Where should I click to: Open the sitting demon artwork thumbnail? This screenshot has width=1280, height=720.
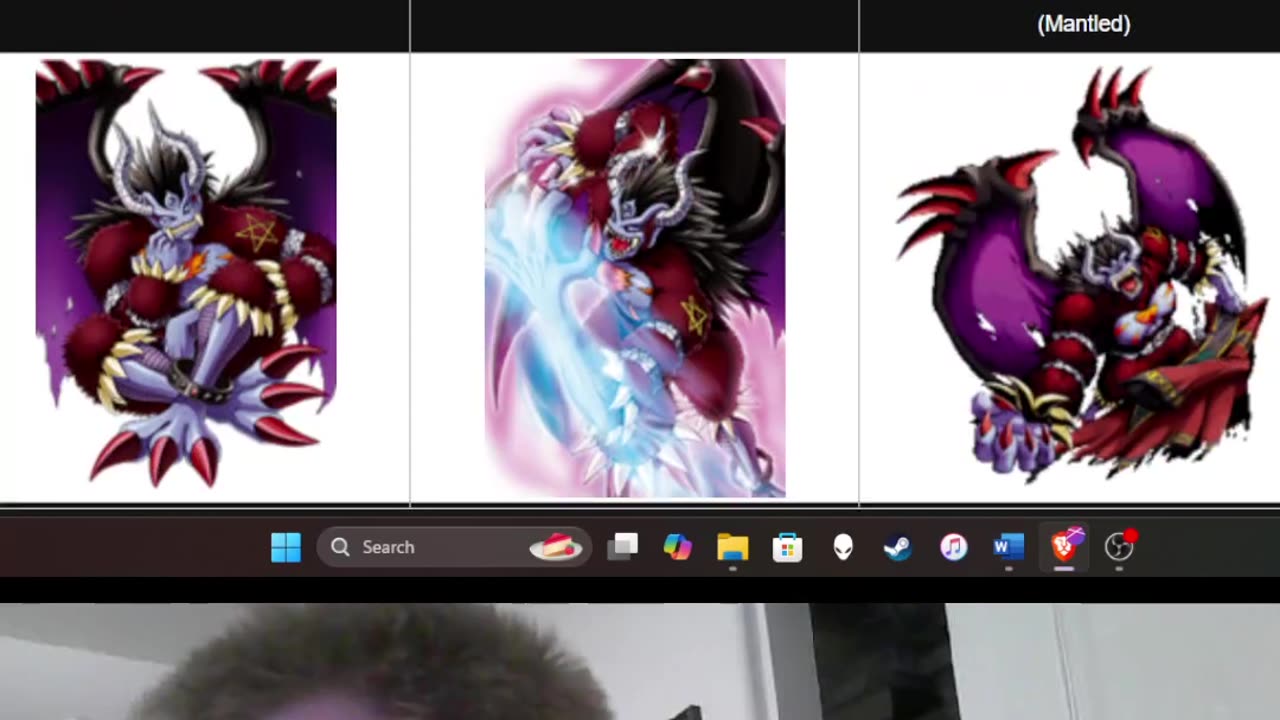(186, 274)
